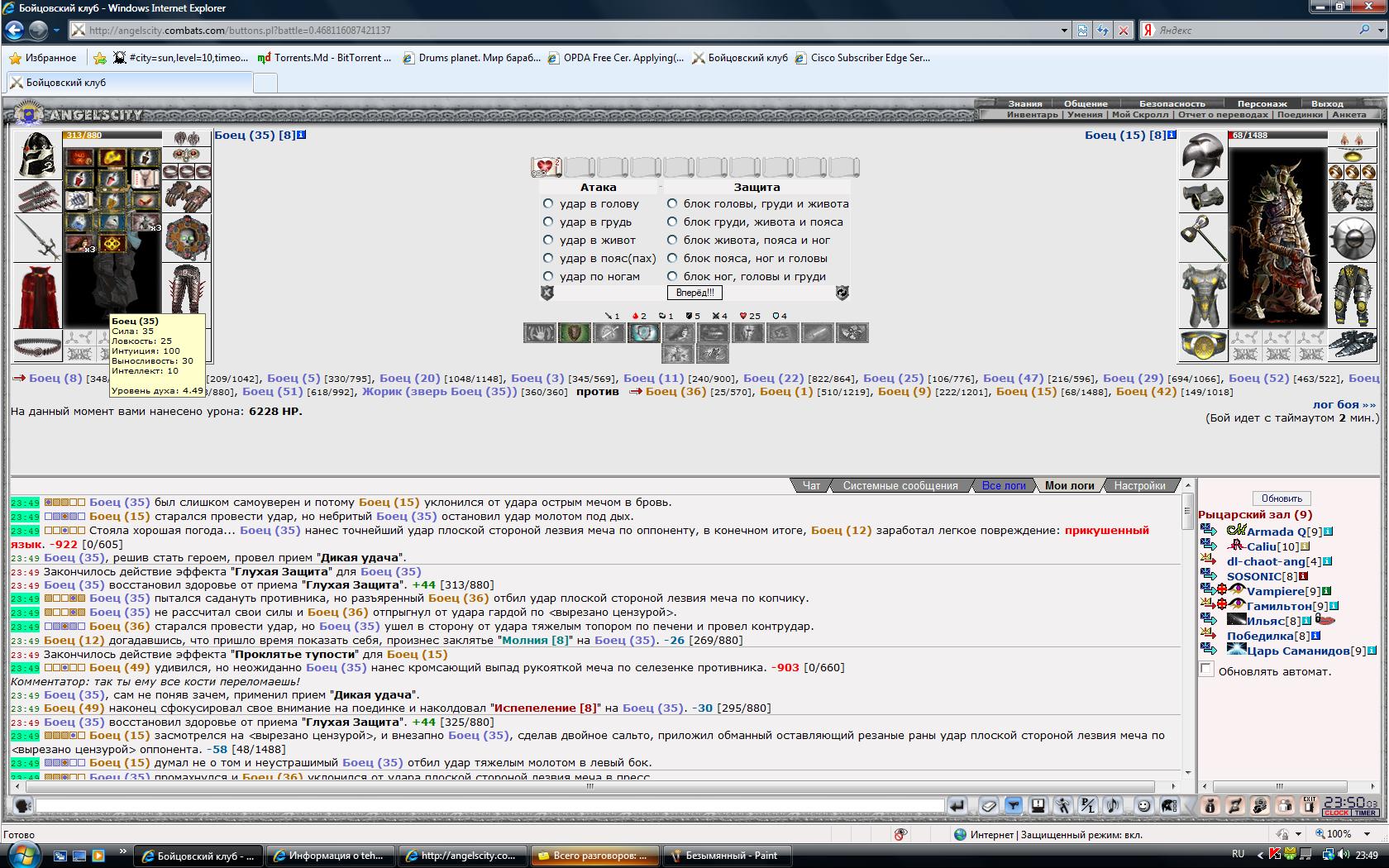Image resolution: width=1389 pixels, height=868 pixels.
Task: Open the 'Инвентарь' submenu item
Action: (x=1032, y=115)
